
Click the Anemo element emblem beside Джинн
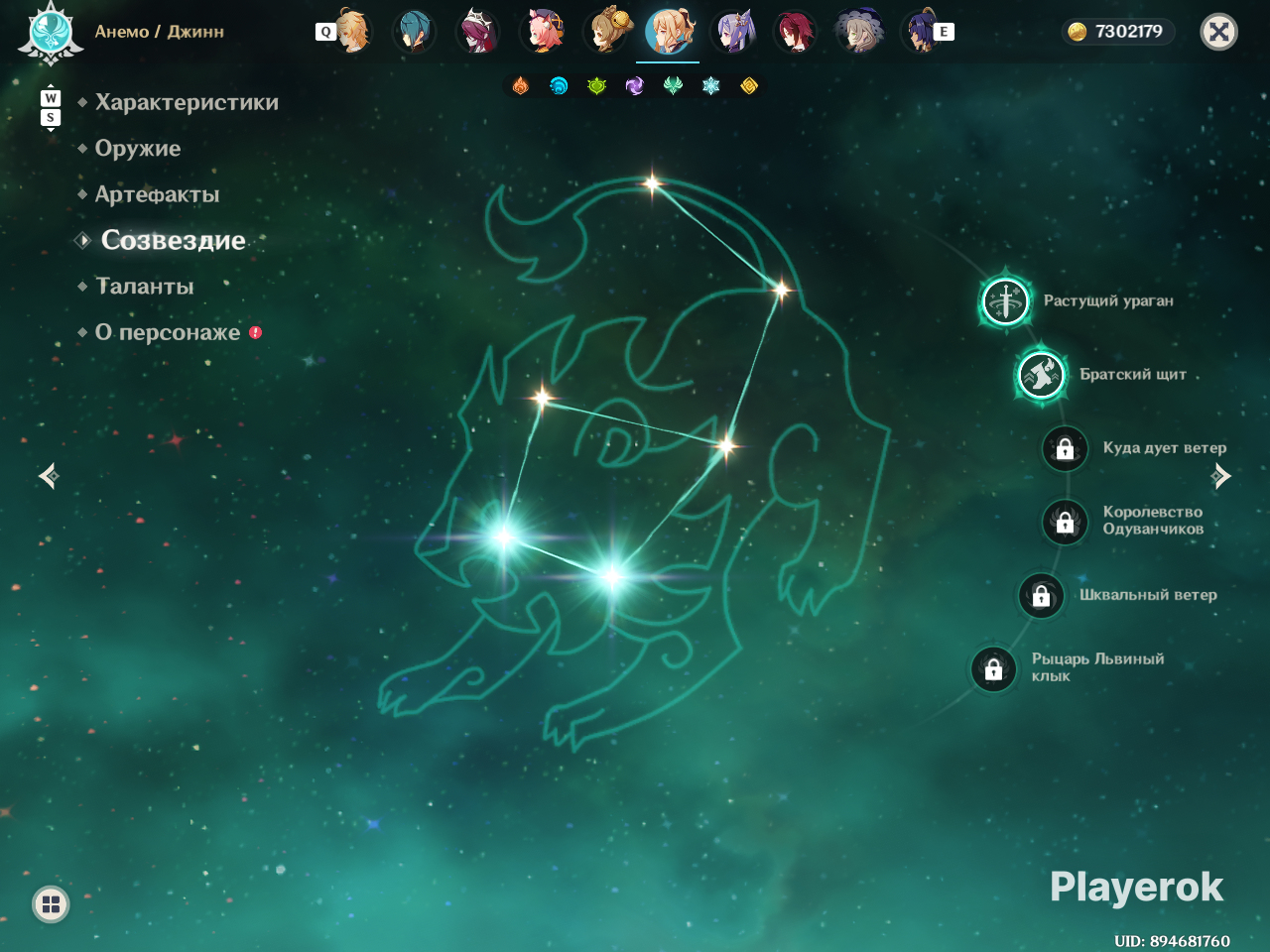pyautogui.click(x=50, y=32)
